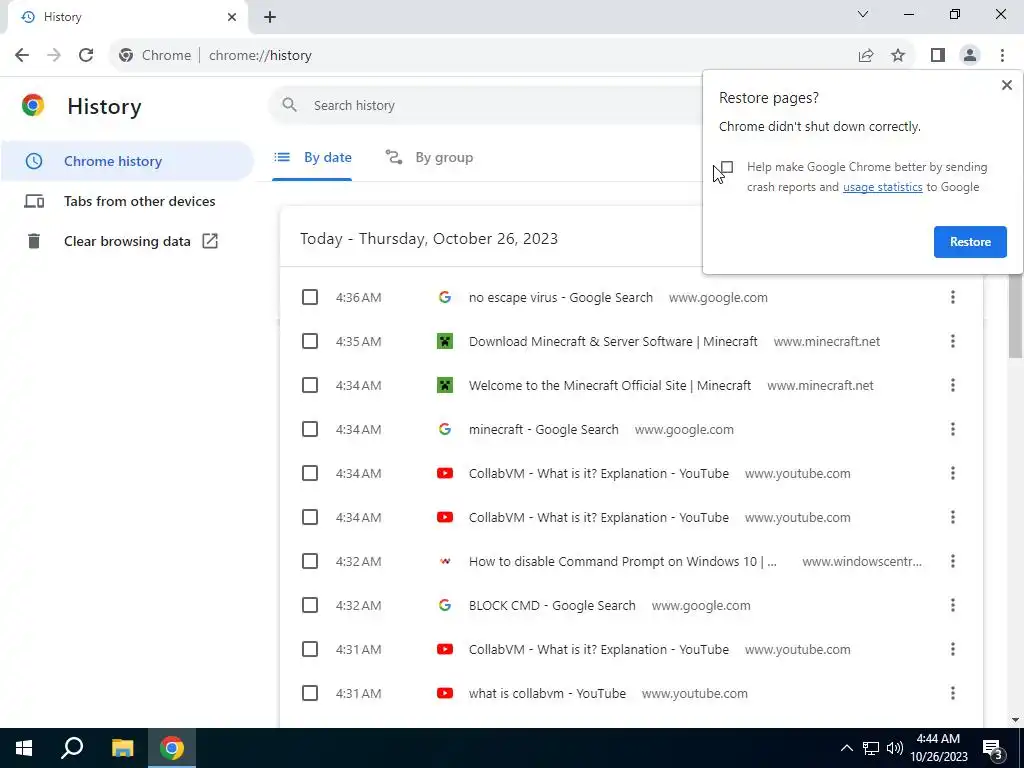Screen dimensions: 1024x768
Task: Select Chrome history in sidebar
Action: 127,161
